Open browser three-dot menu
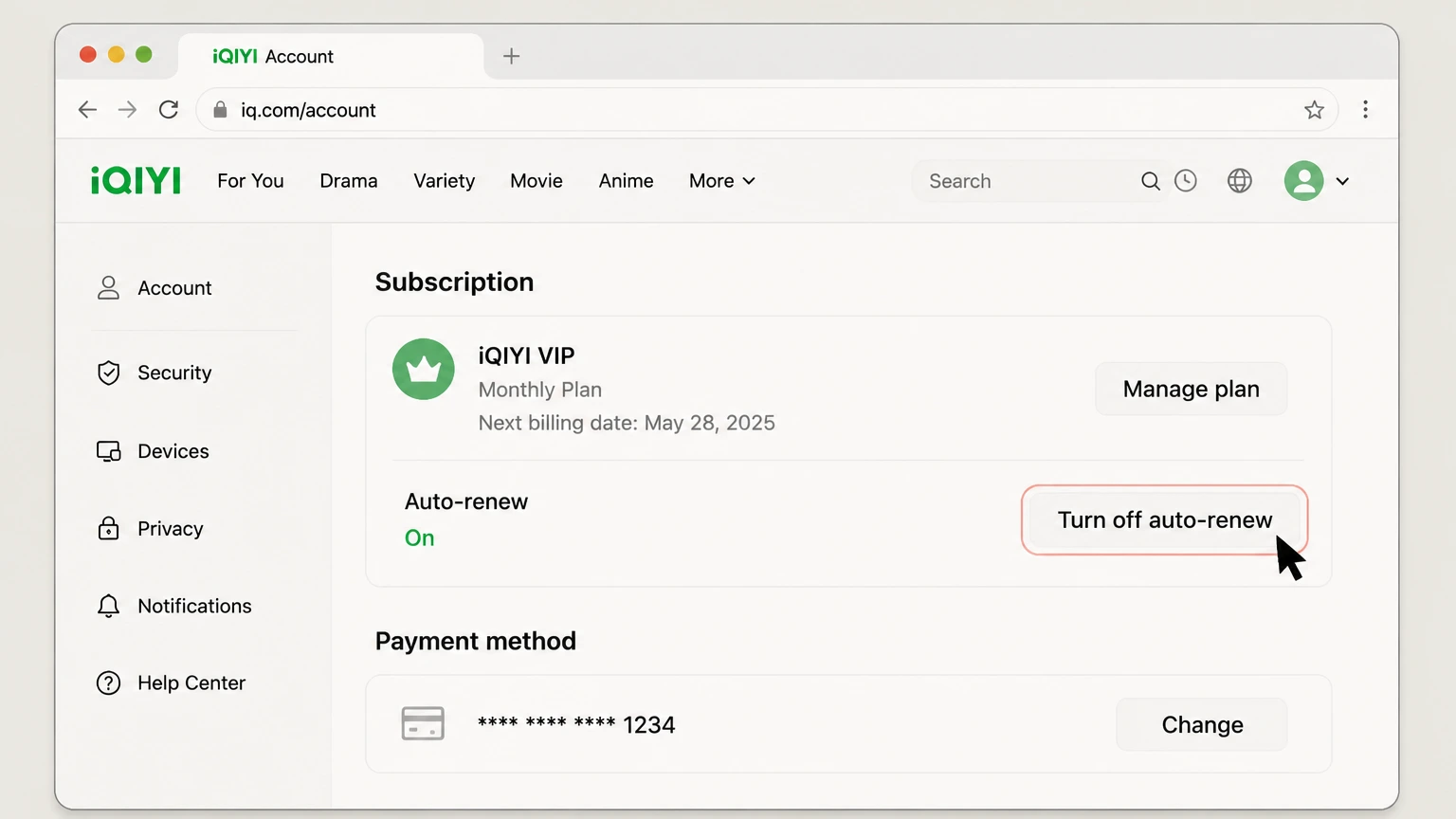The image size is (1456, 819). (x=1365, y=110)
